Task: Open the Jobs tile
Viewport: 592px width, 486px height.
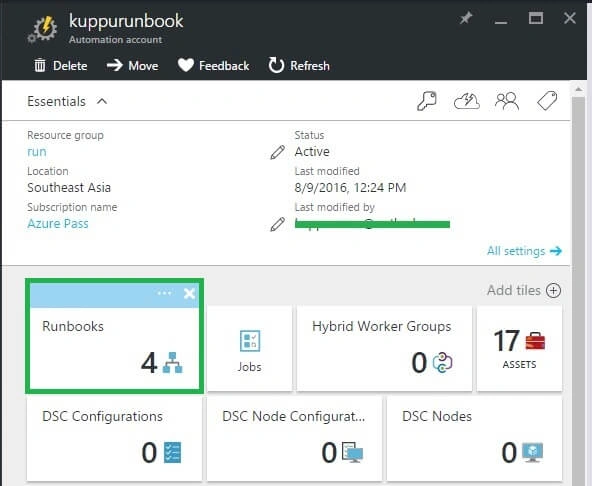Action: pyautogui.click(x=250, y=349)
